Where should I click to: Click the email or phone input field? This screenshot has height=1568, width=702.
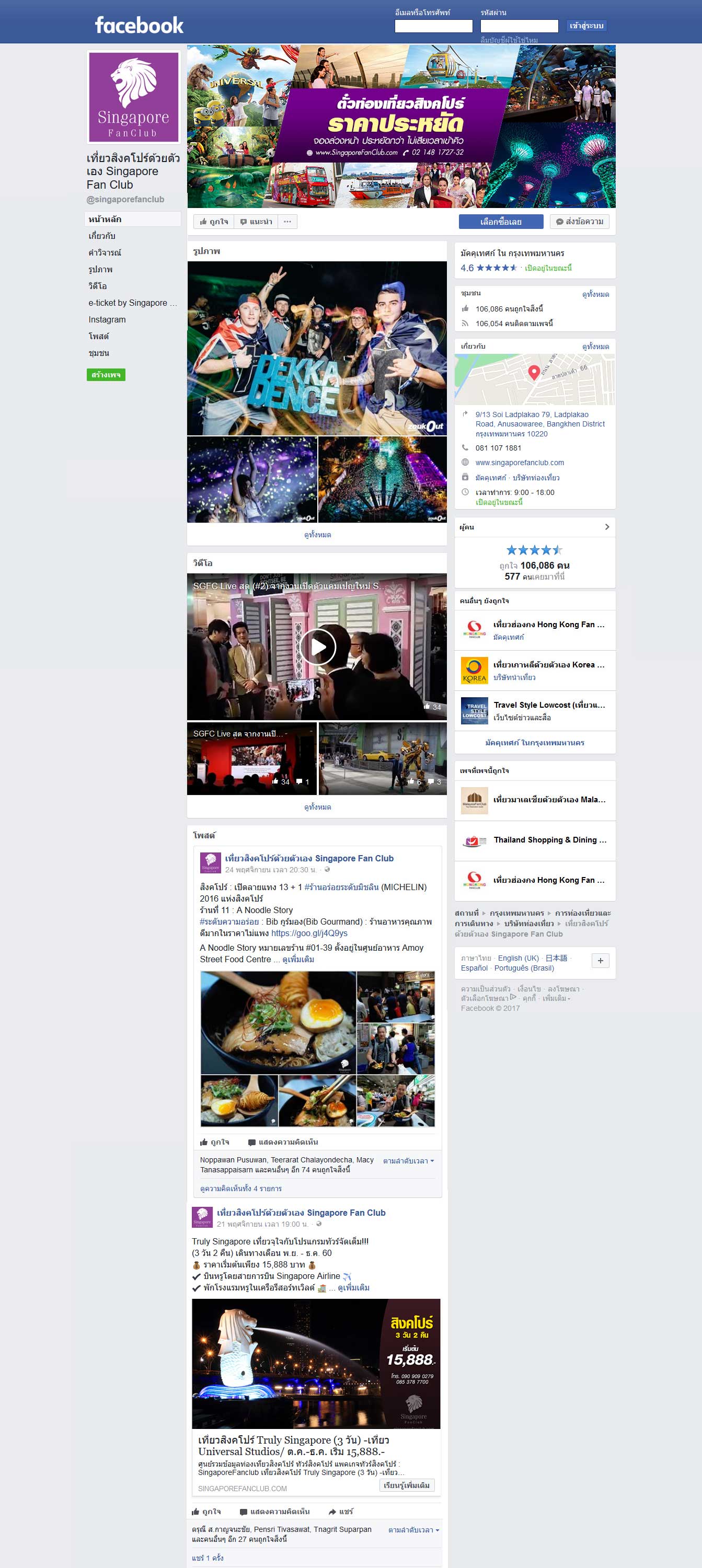coord(433,26)
